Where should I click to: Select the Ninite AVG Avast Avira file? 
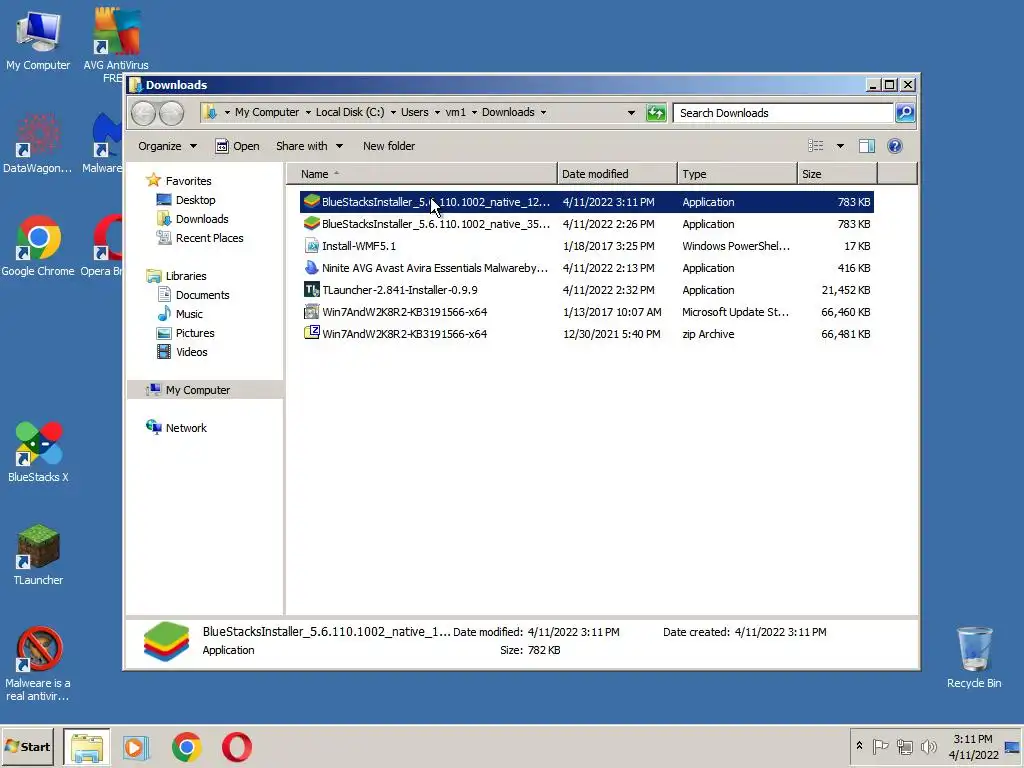(x=586, y=268)
